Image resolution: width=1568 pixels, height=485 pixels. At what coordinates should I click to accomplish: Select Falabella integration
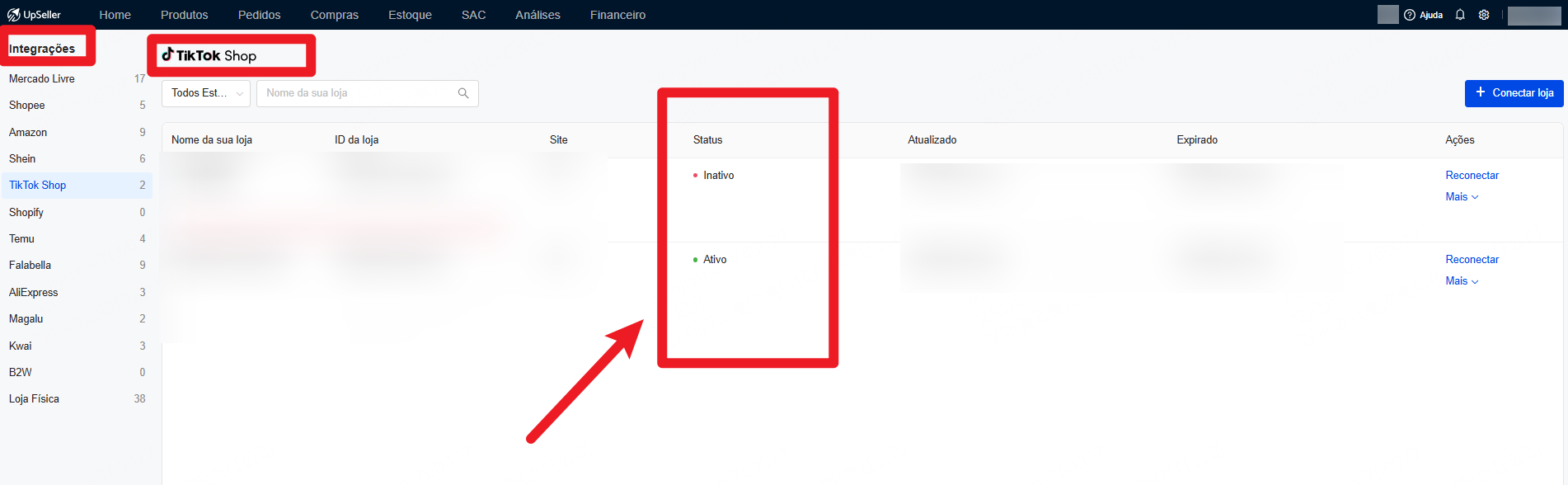76,265
